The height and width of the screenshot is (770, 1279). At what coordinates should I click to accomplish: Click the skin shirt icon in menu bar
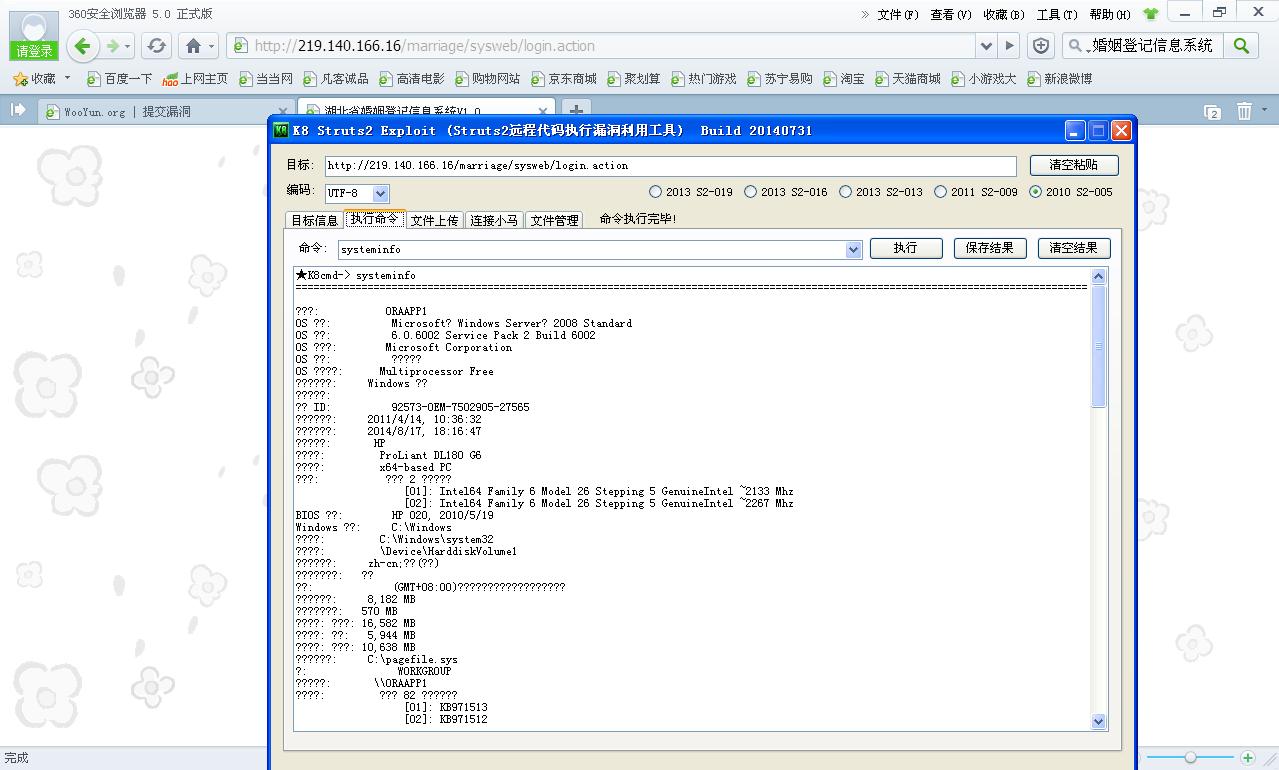tap(1150, 14)
